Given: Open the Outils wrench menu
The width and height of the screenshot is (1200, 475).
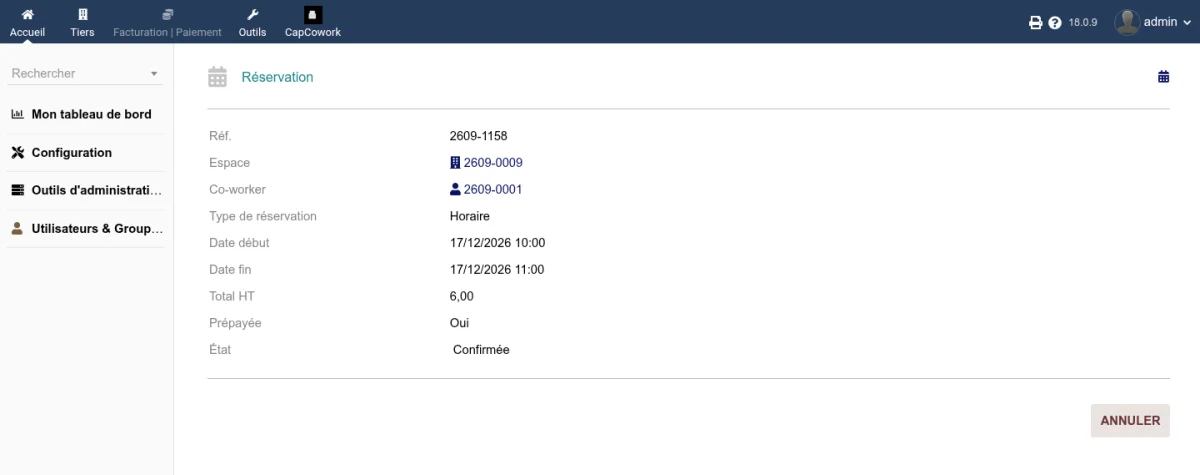Looking at the screenshot, I should coord(253,15).
